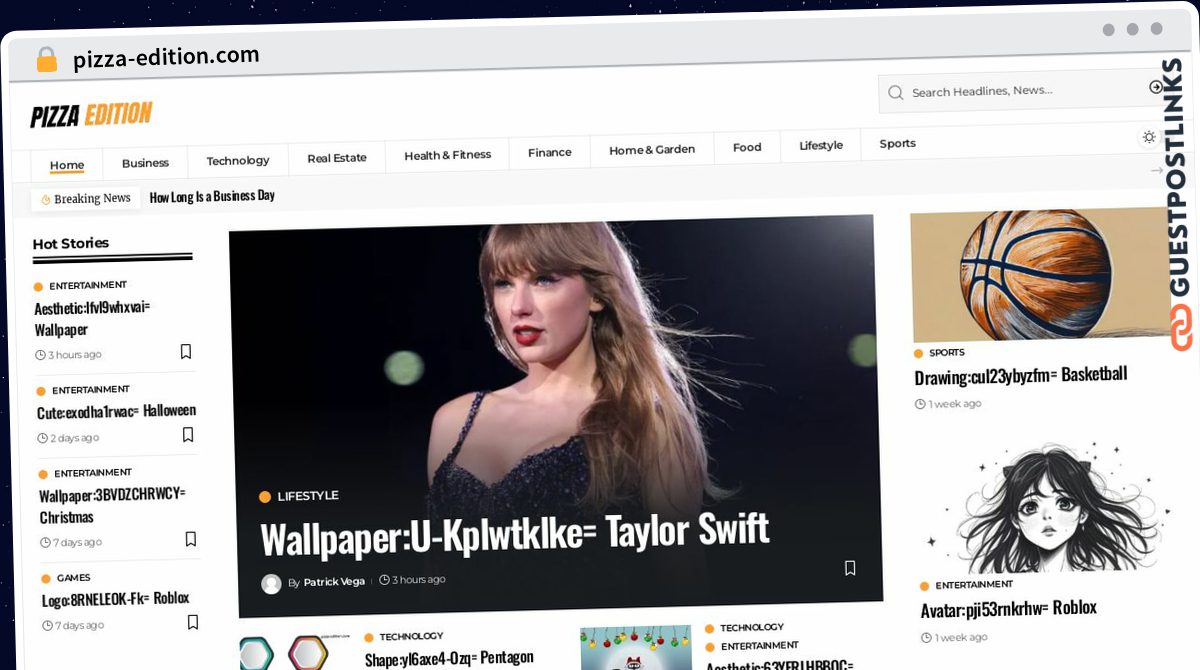Click the ENTERTAINMENT tag above the Aesthetic:lfvl9whxvai= headline

tap(88, 286)
